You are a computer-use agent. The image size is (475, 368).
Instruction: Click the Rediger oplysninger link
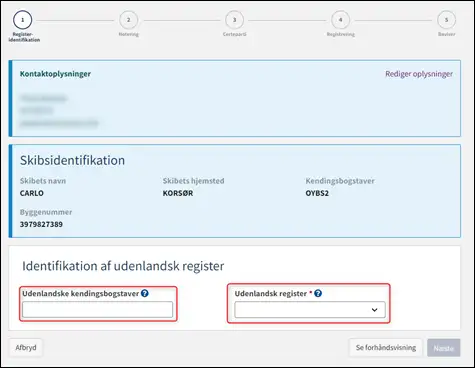(x=419, y=74)
